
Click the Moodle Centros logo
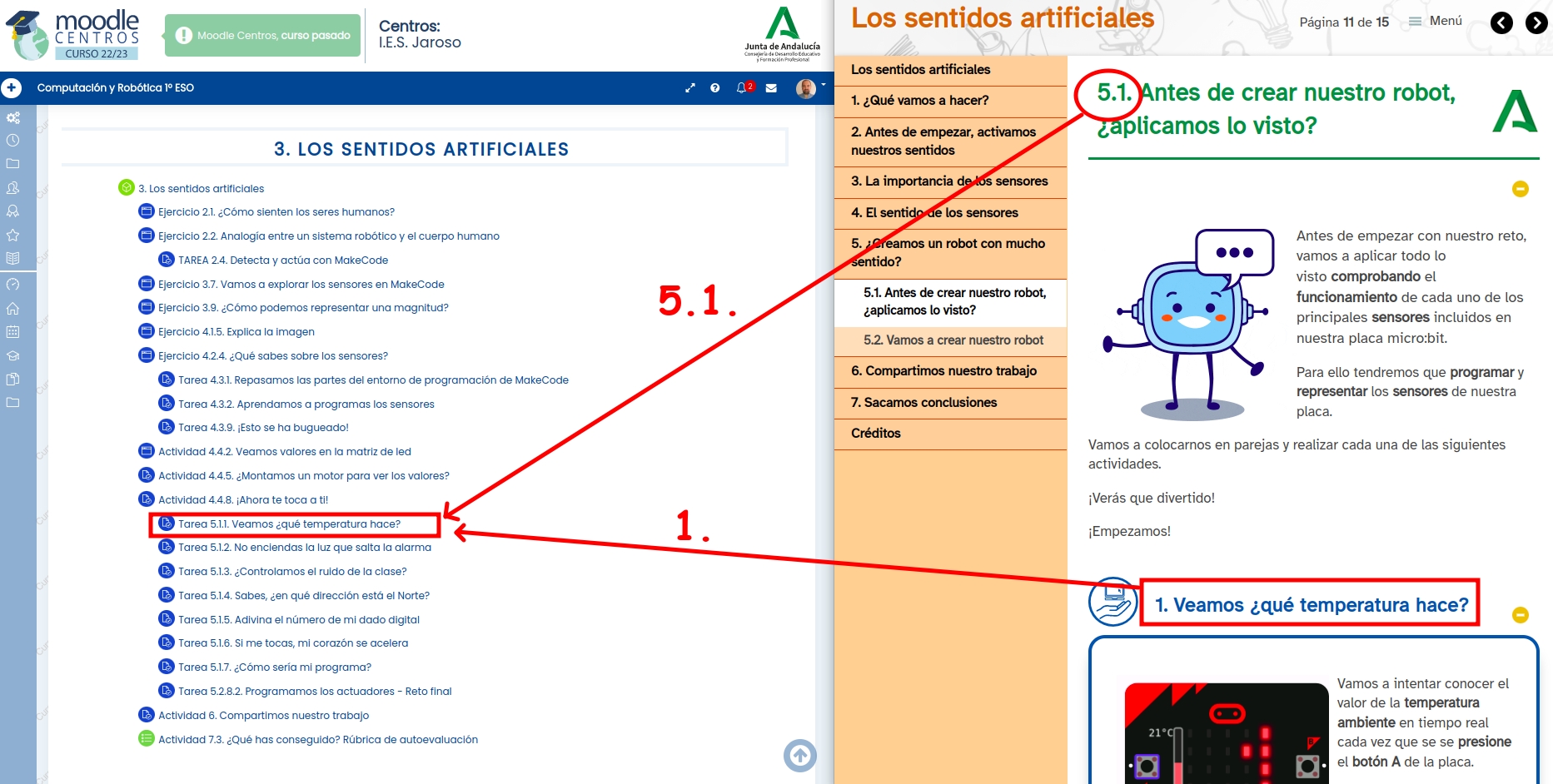tap(72, 34)
